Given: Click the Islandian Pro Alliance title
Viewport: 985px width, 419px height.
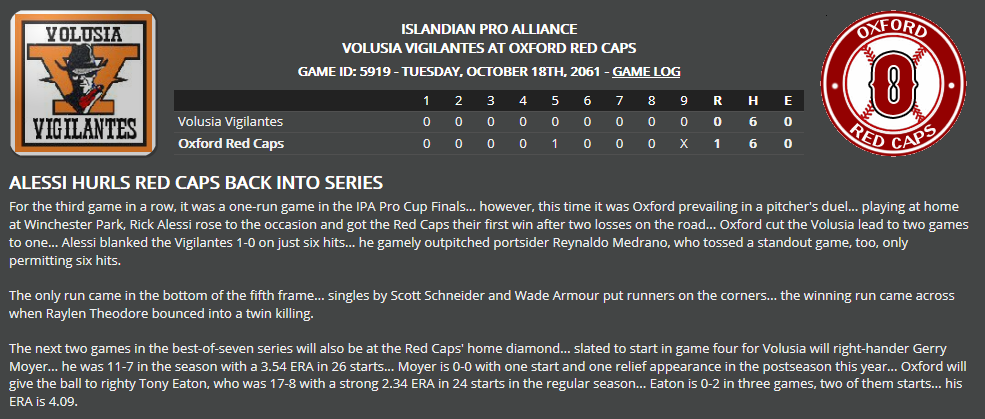Looking at the screenshot, I should [x=489, y=29].
